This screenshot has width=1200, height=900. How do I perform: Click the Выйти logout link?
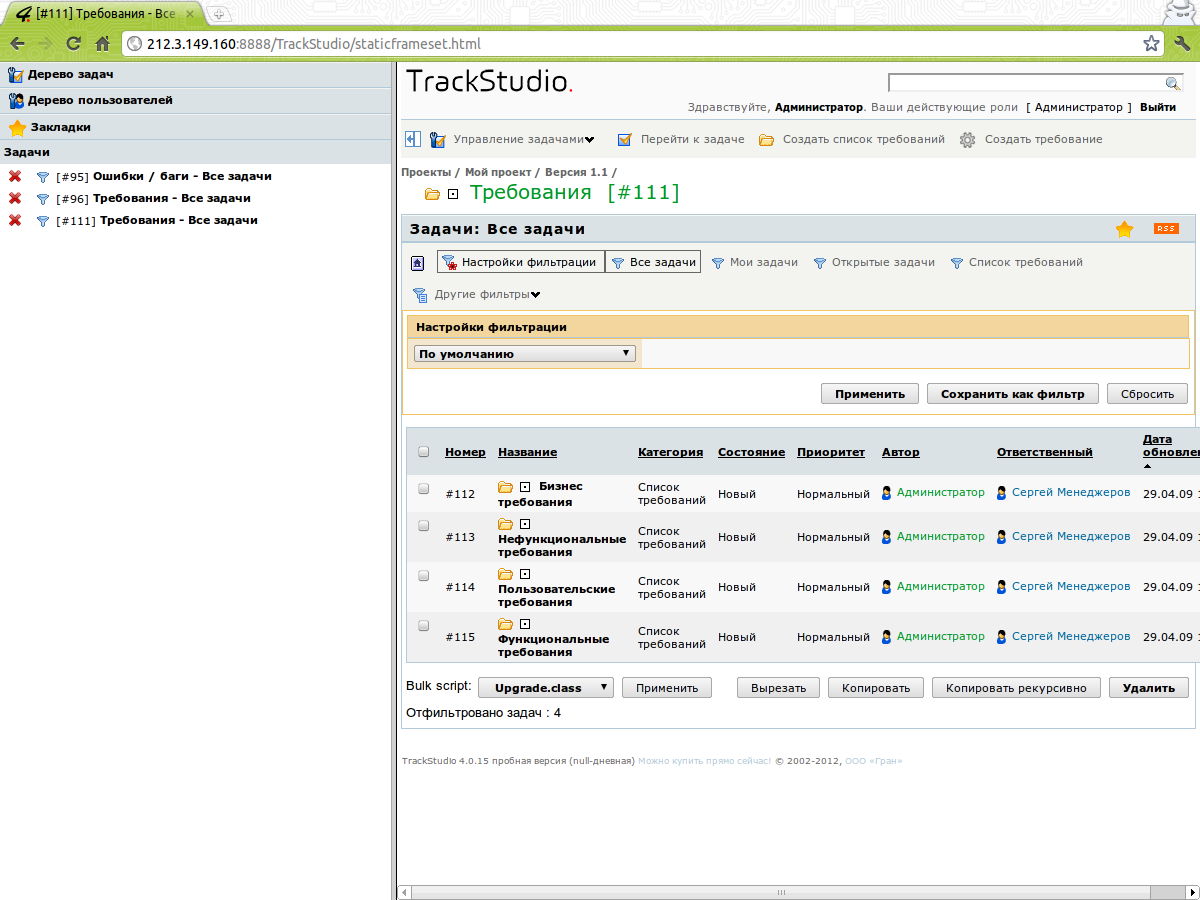pos(1158,107)
